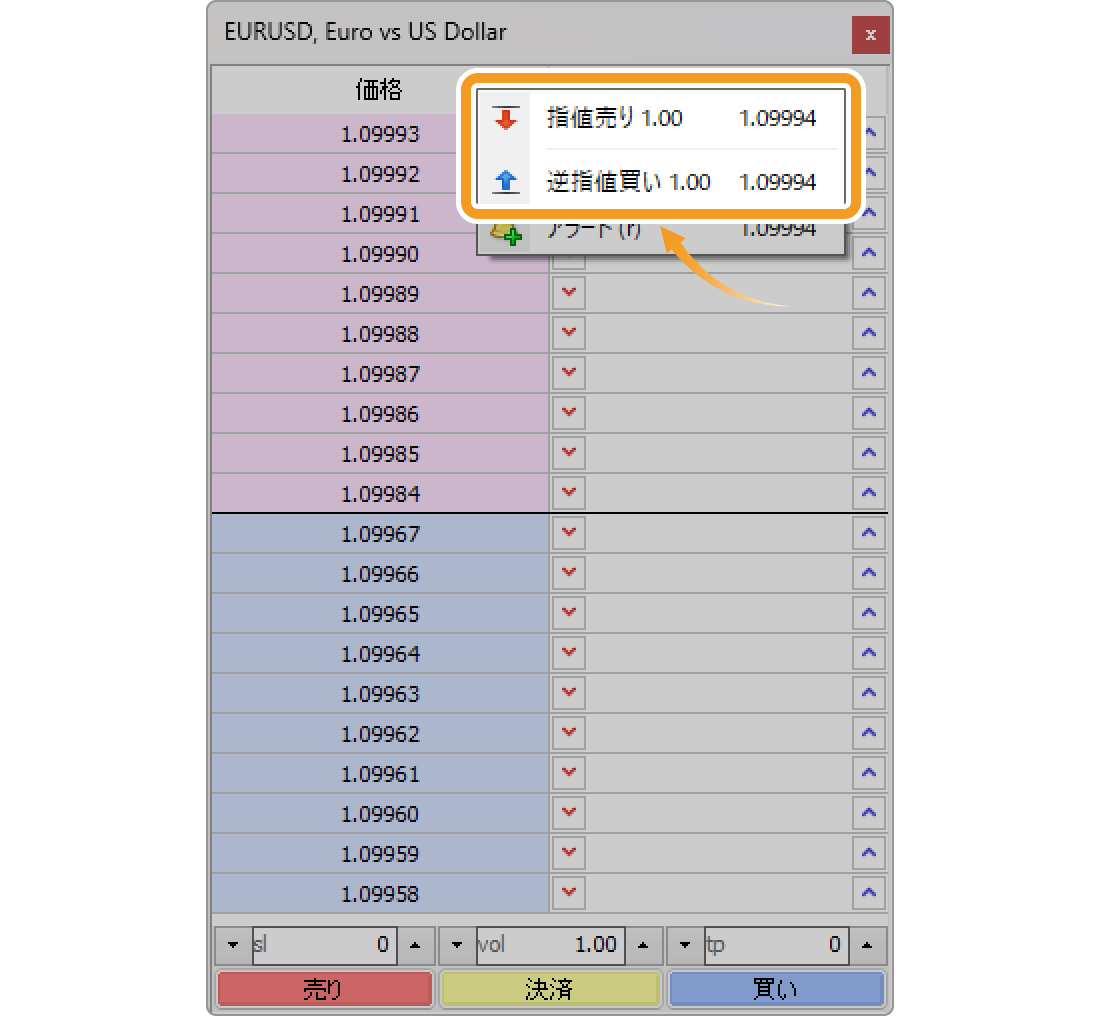Focus the vol 1.00 volume input field
Screen dimensions: 1100x1016
(x=551, y=945)
